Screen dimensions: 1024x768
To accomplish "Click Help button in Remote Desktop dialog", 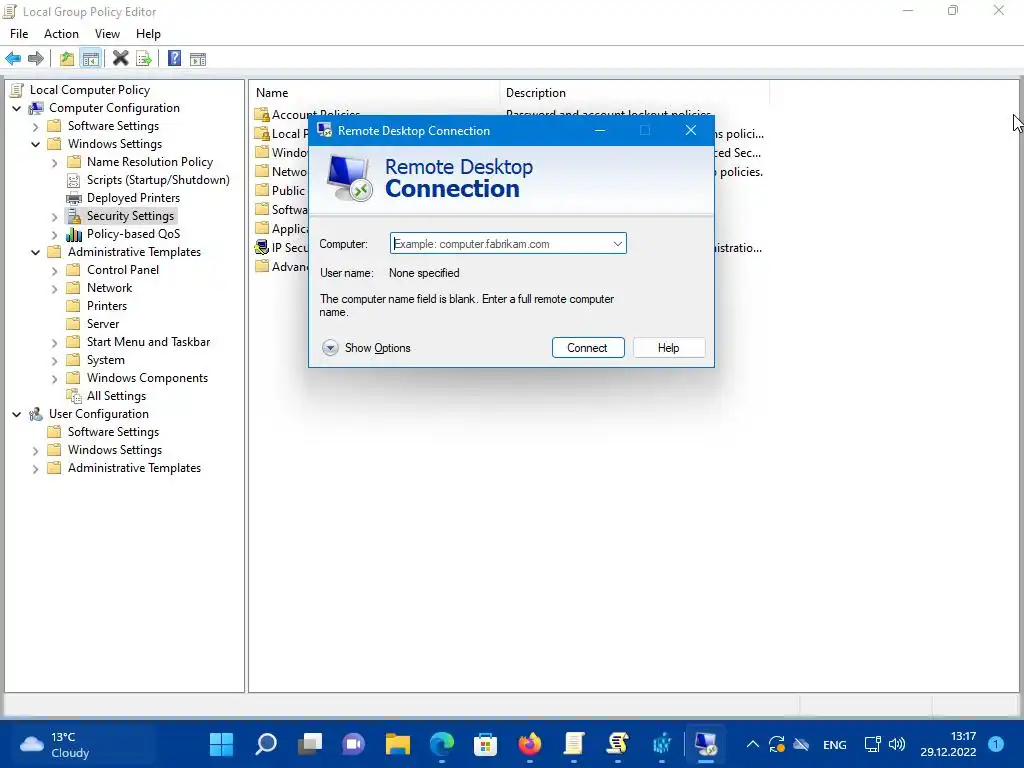I will coord(669,347).
